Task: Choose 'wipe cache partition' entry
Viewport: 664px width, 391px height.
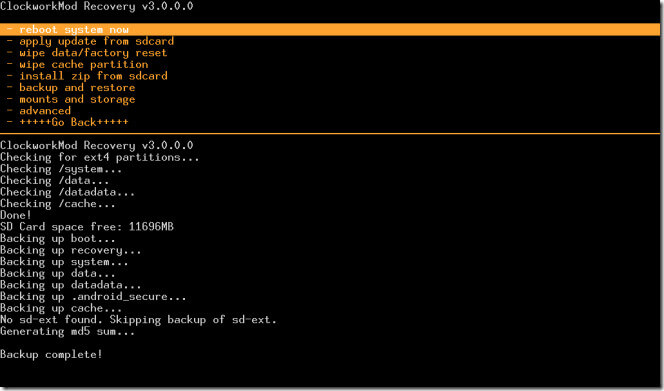Action: point(83,64)
